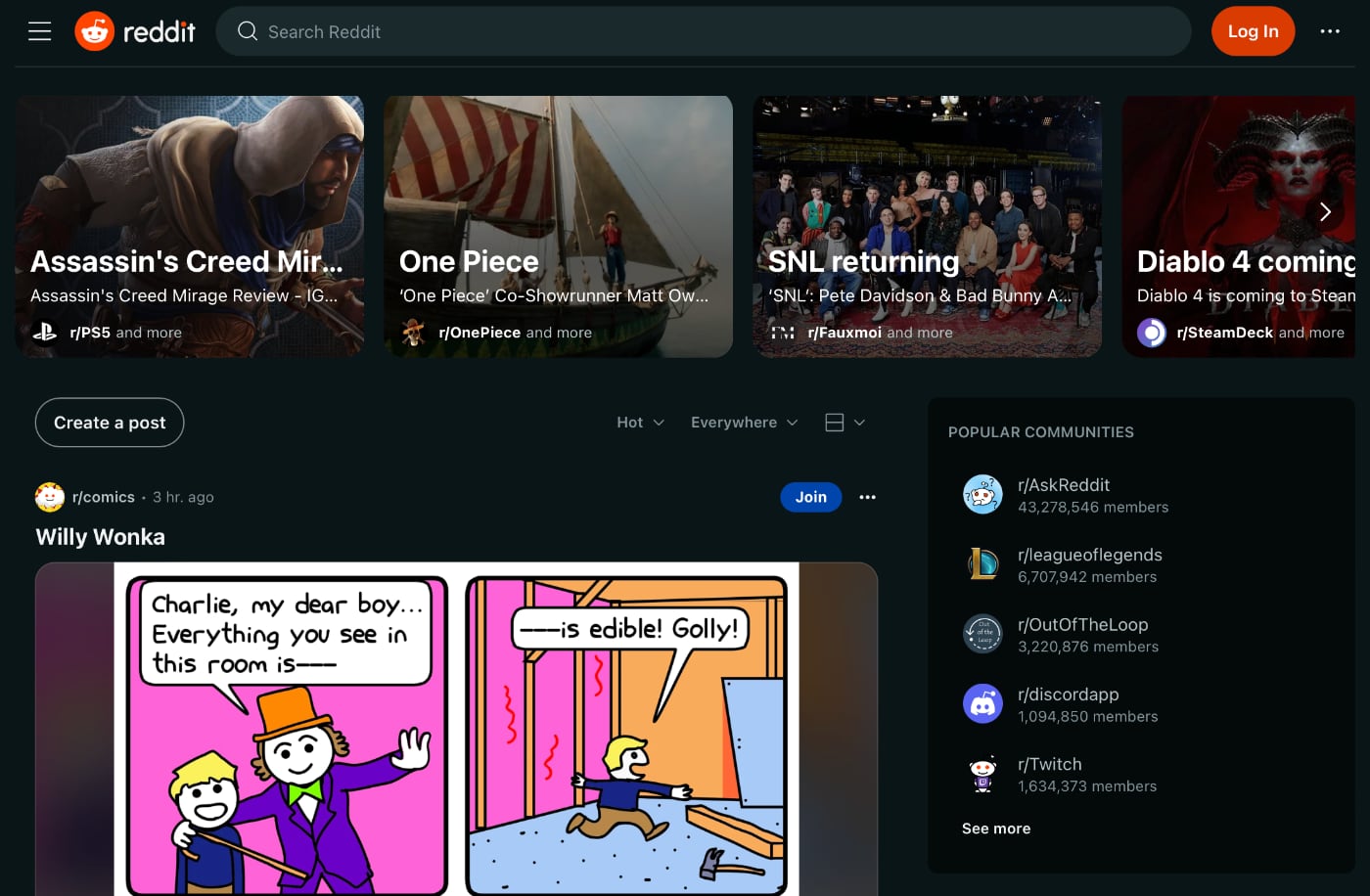The height and width of the screenshot is (896, 1370).
Task: Open the Diablo 4 coming trending card
Action: [x=1239, y=226]
